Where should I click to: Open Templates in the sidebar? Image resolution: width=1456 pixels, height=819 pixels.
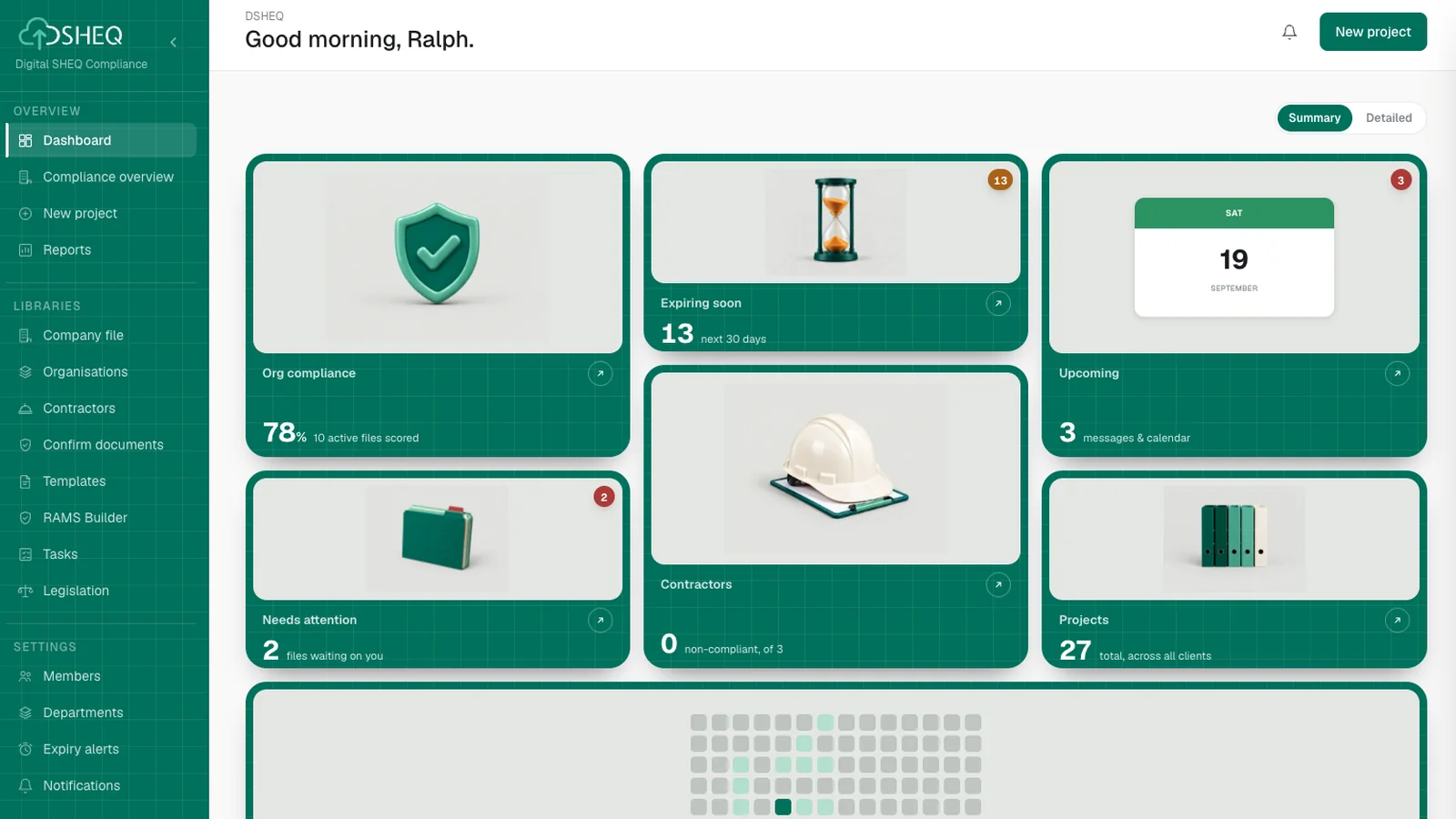[x=101, y=480]
